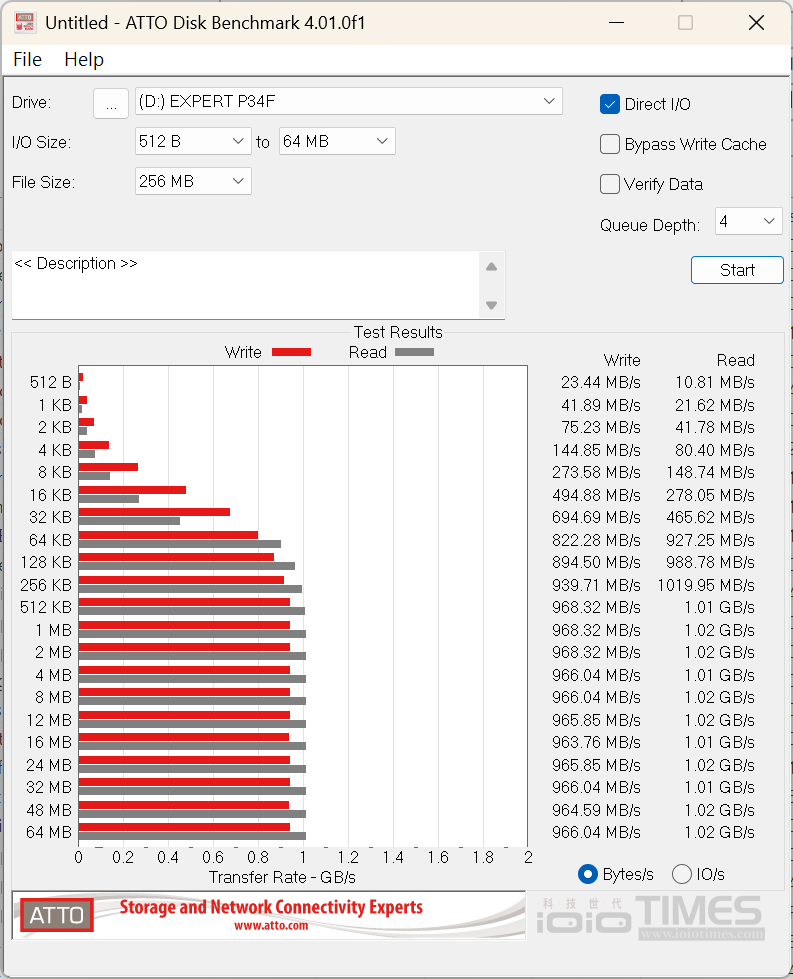The height and width of the screenshot is (979, 793).
Task: Click the gray Read legend swatch
Action: tap(414, 352)
